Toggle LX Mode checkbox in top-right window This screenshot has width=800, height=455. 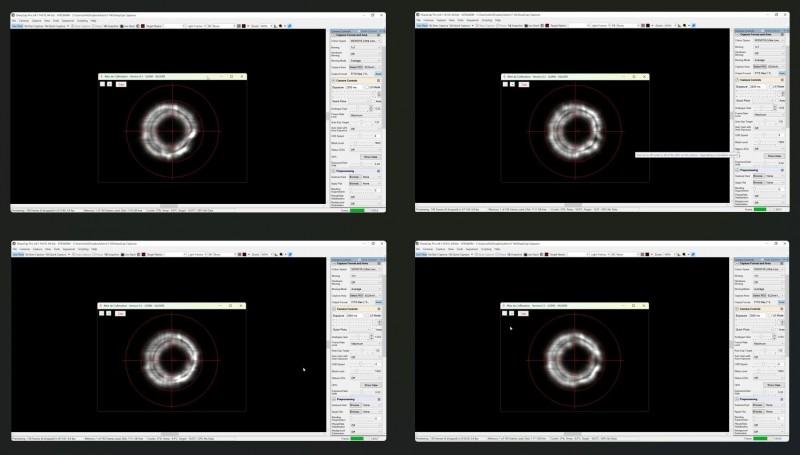pyautogui.click(x=770, y=87)
